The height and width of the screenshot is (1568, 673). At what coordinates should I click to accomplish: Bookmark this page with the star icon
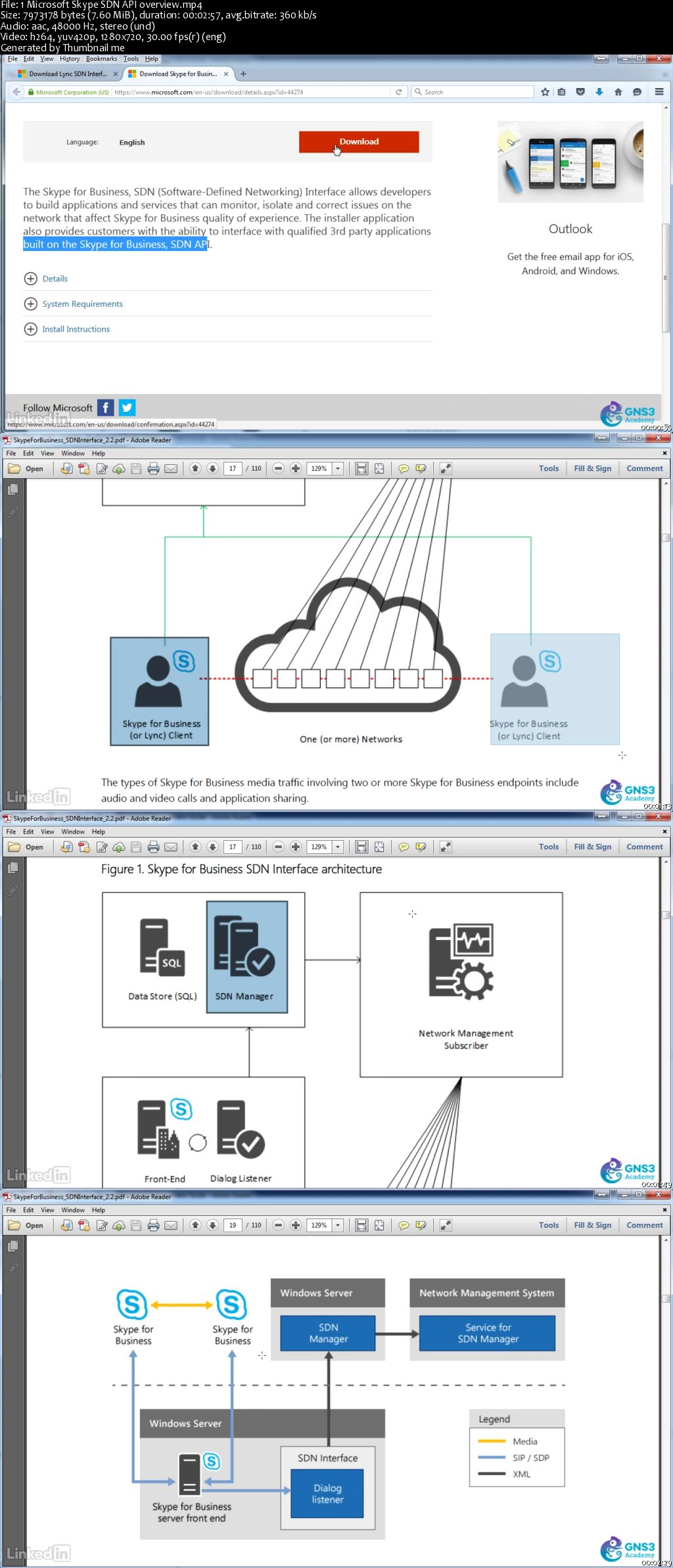point(545,92)
